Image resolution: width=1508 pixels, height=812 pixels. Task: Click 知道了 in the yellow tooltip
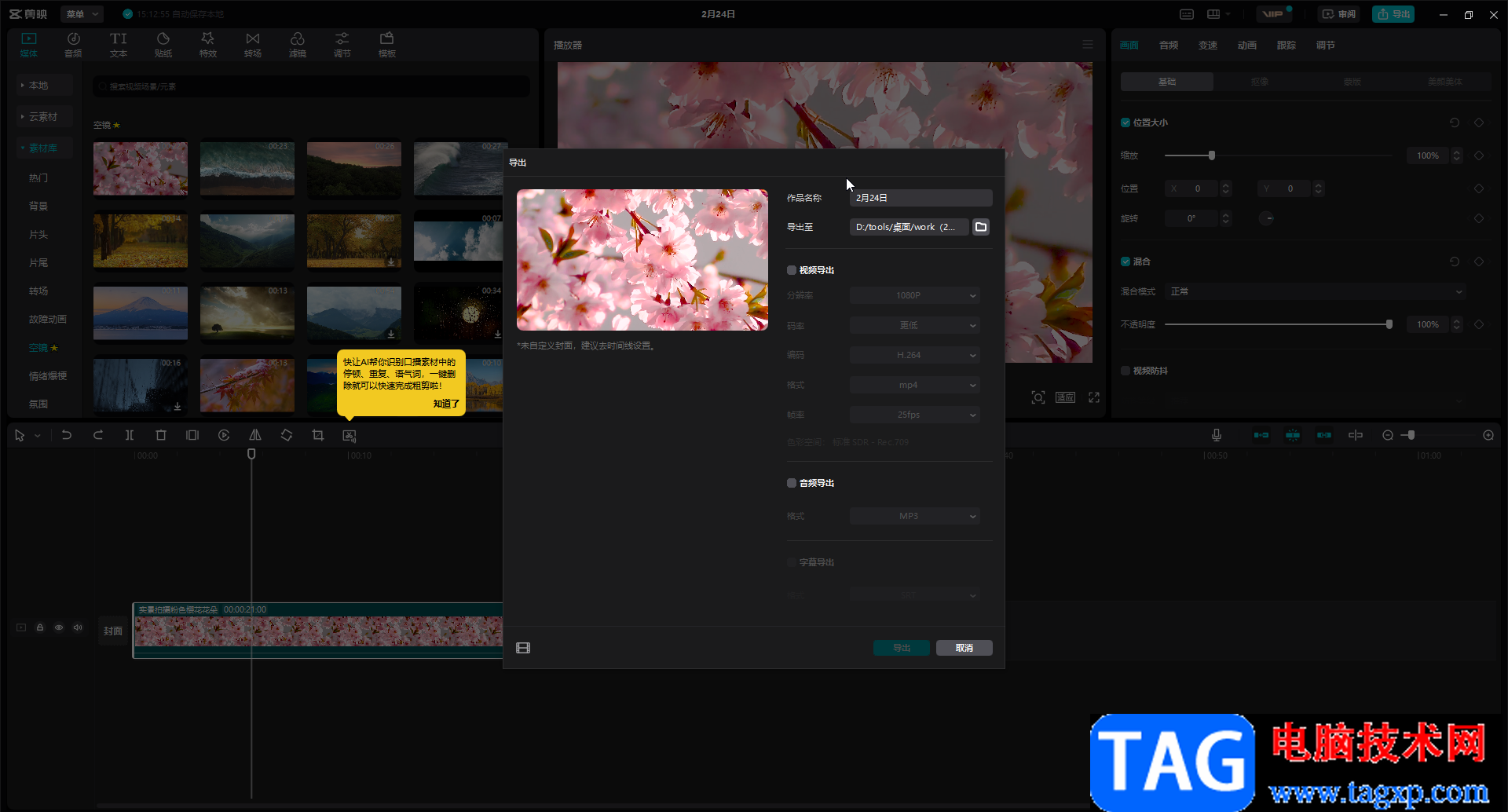[x=446, y=404]
